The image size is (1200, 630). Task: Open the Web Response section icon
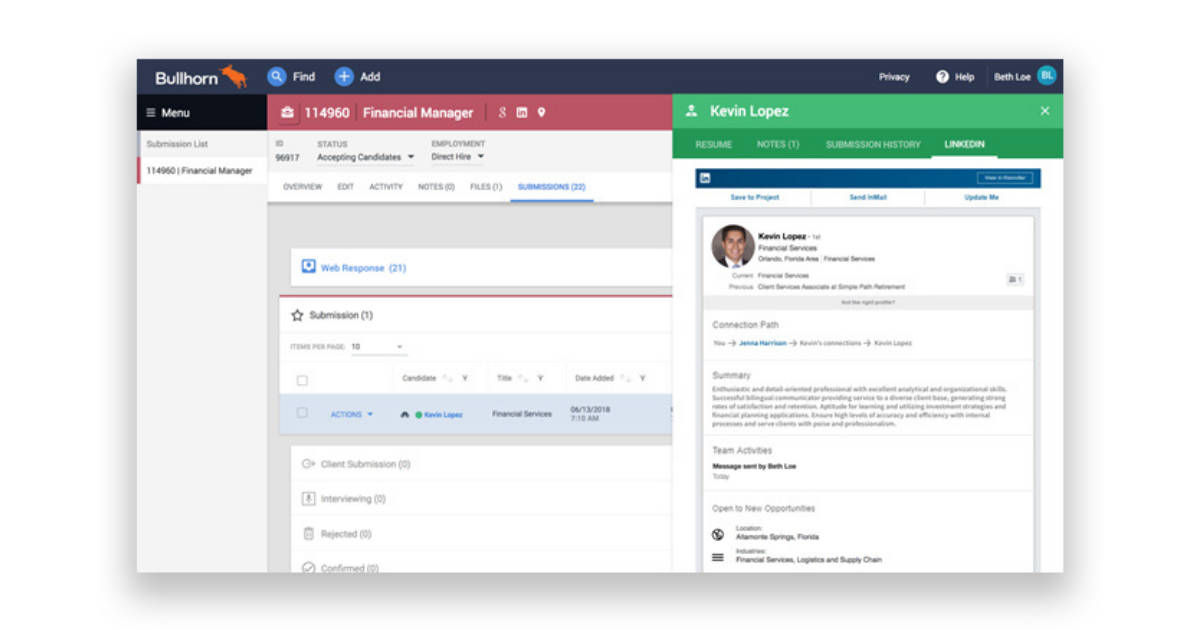click(308, 267)
